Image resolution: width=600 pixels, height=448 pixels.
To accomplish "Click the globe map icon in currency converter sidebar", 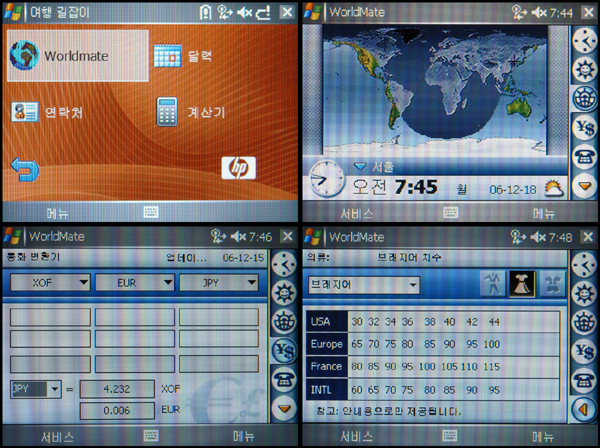I will 284,321.
